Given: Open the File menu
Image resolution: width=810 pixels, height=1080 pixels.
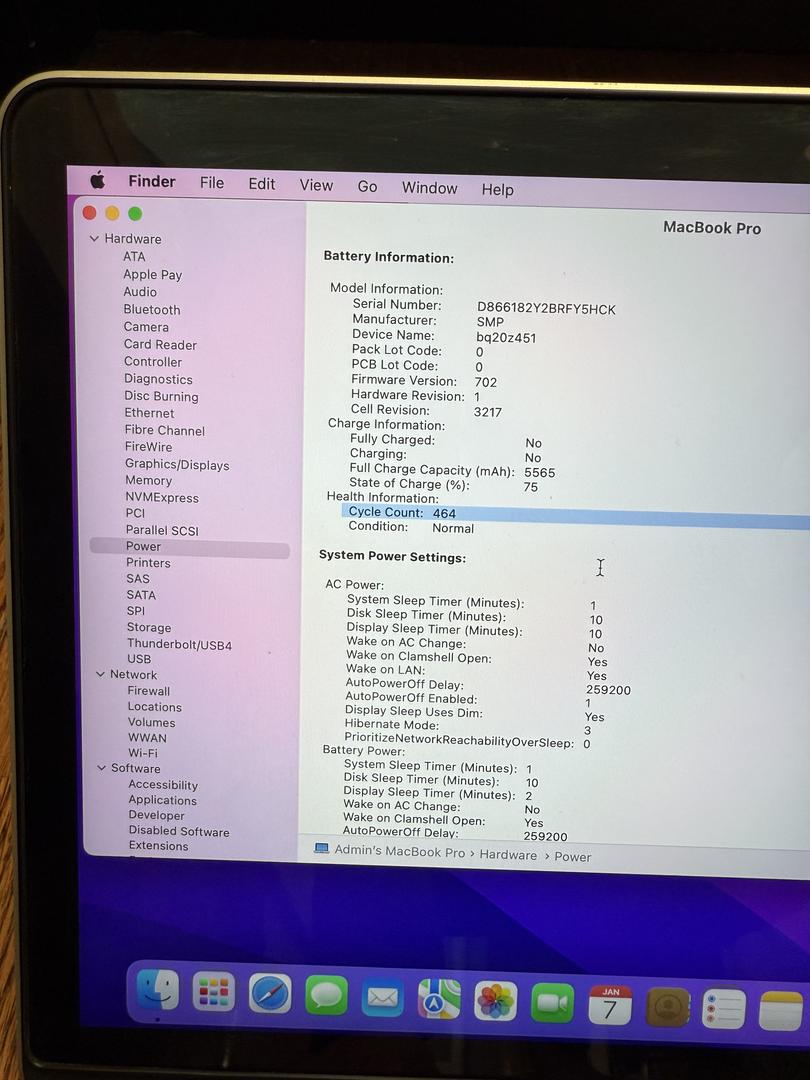Looking at the screenshot, I should [211, 183].
